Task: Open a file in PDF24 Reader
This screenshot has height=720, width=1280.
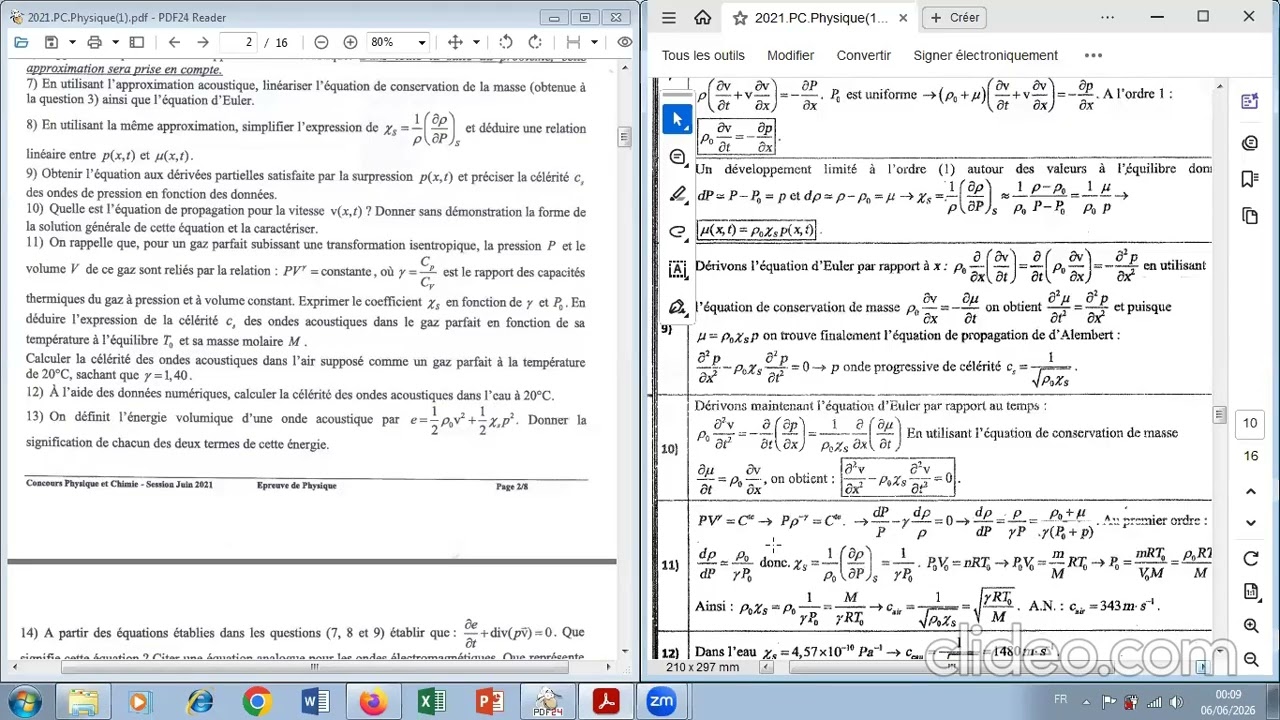Action: pyautogui.click(x=22, y=42)
